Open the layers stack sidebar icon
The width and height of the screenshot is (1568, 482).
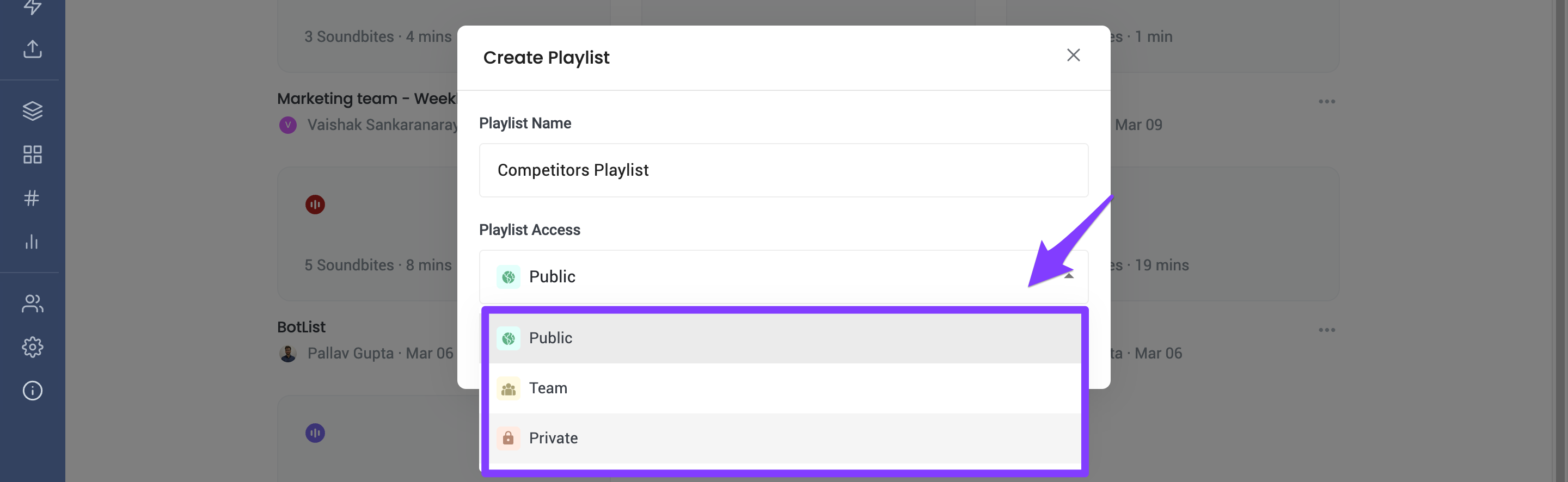(32, 111)
